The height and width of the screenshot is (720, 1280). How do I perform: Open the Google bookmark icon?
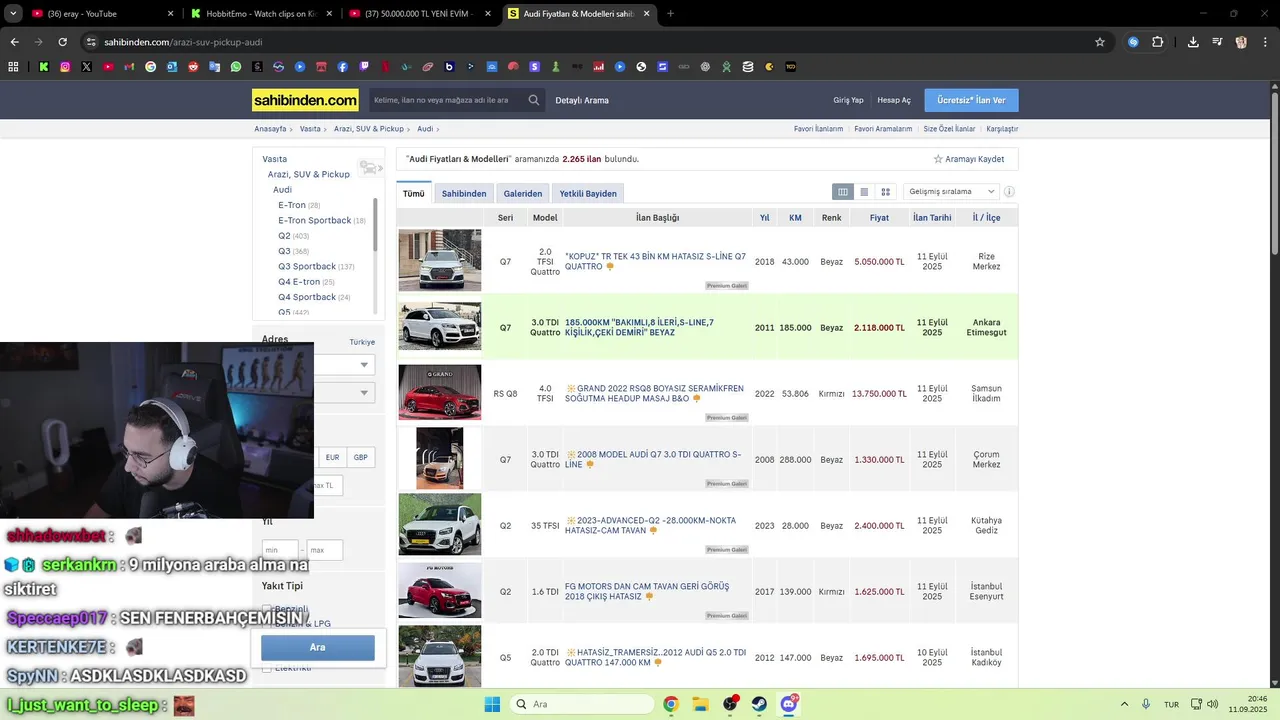click(x=151, y=67)
